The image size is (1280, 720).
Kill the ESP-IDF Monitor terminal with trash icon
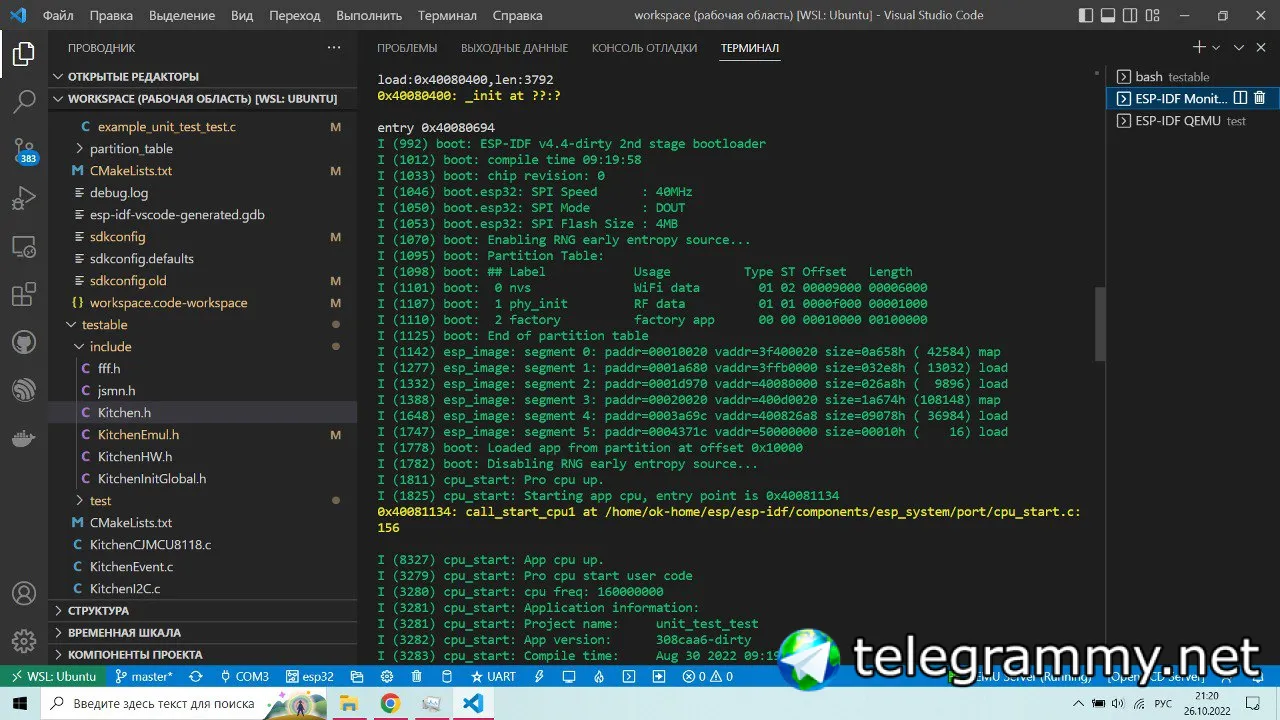click(x=1260, y=98)
